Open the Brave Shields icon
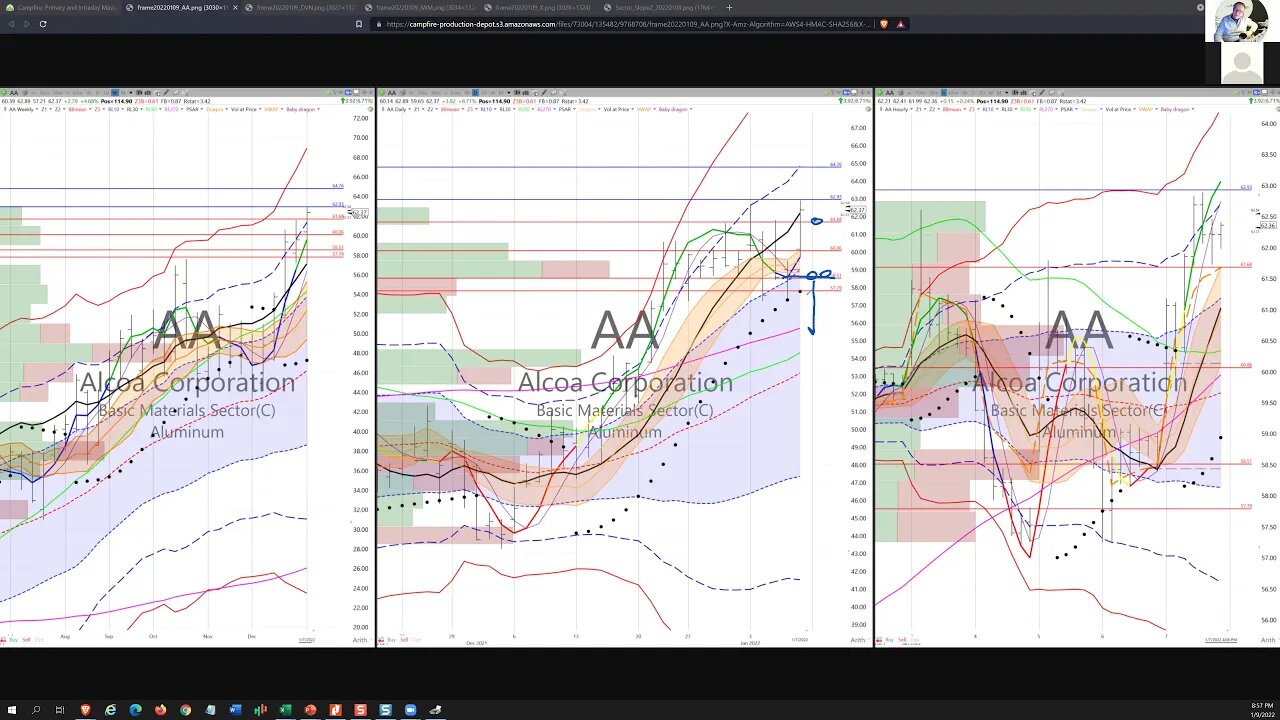Viewport: 1280px width, 720px height. [885, 24]
